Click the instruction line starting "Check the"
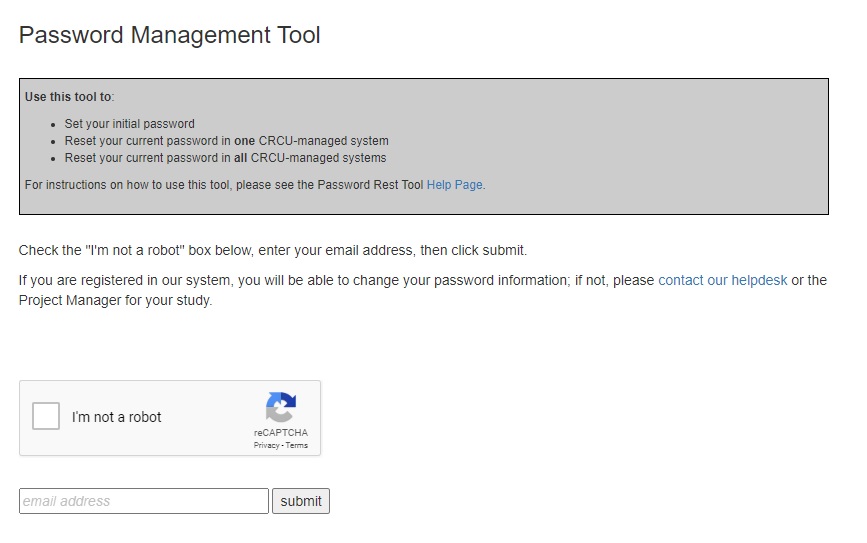This screenshot has width=867, height=543. 273,250
